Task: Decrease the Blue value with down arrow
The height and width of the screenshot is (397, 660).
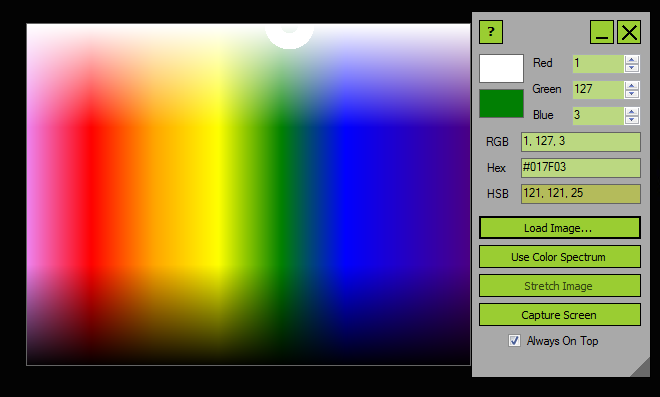Action: [631, 120]
